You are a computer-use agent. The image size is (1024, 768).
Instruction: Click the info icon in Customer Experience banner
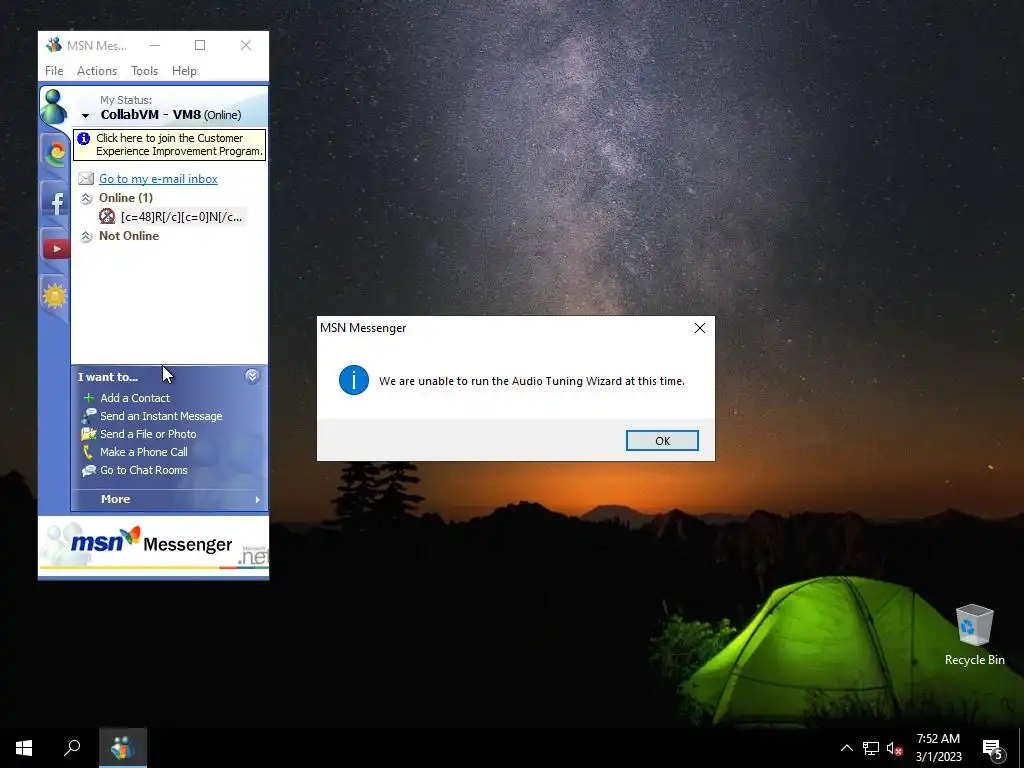click(84, 138)
